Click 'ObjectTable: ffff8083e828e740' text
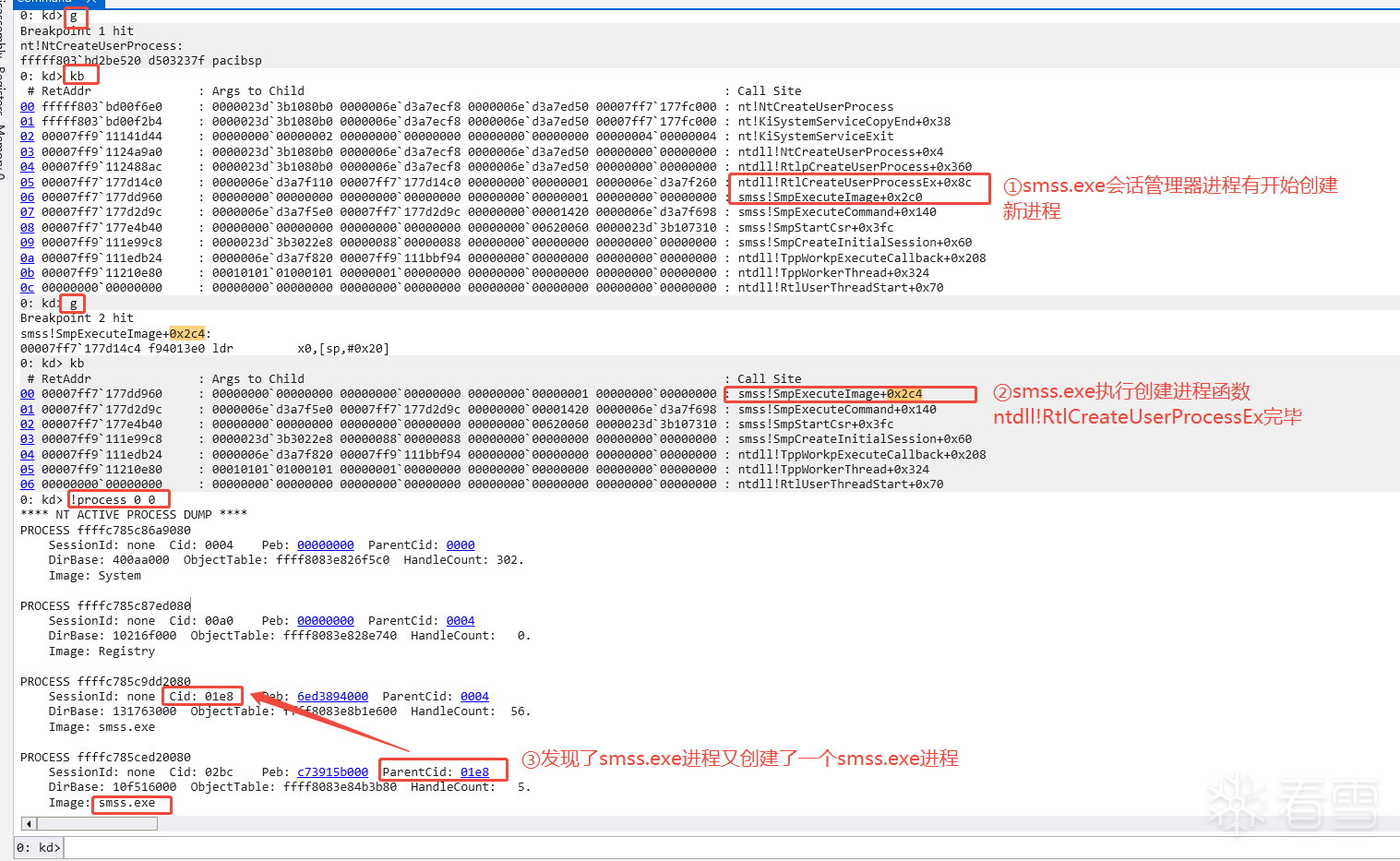 coord(293,636)
